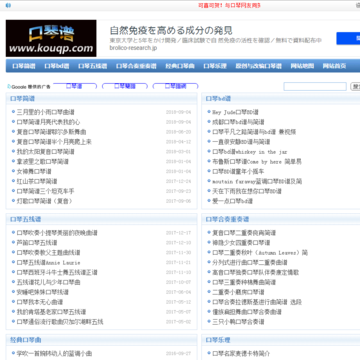Open the 口琴五线谱Annie Laurie link
The width and height of the screenshot is (360, 360).
coord(48,263)
